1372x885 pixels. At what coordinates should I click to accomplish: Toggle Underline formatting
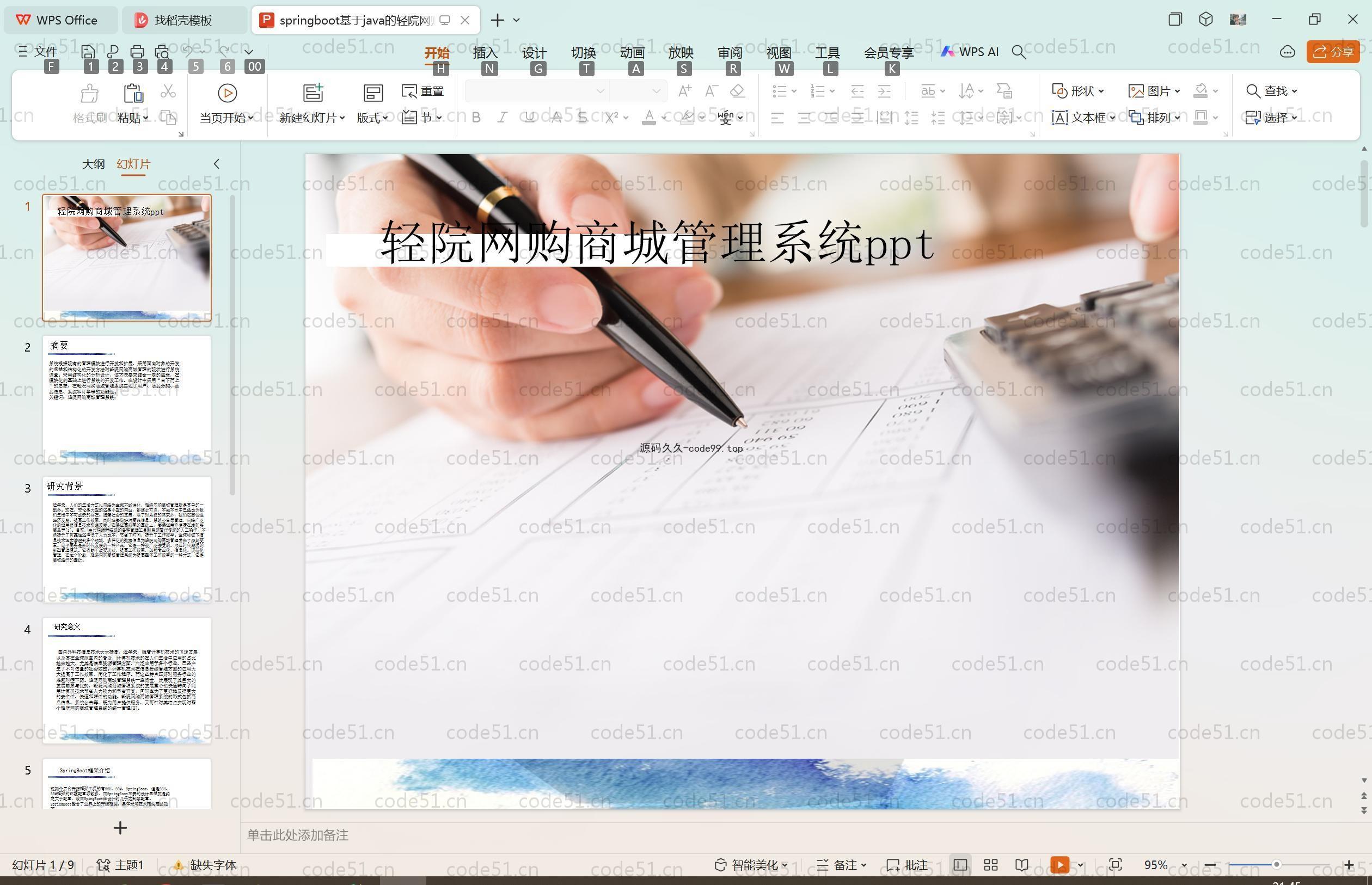tap(529, 118)
